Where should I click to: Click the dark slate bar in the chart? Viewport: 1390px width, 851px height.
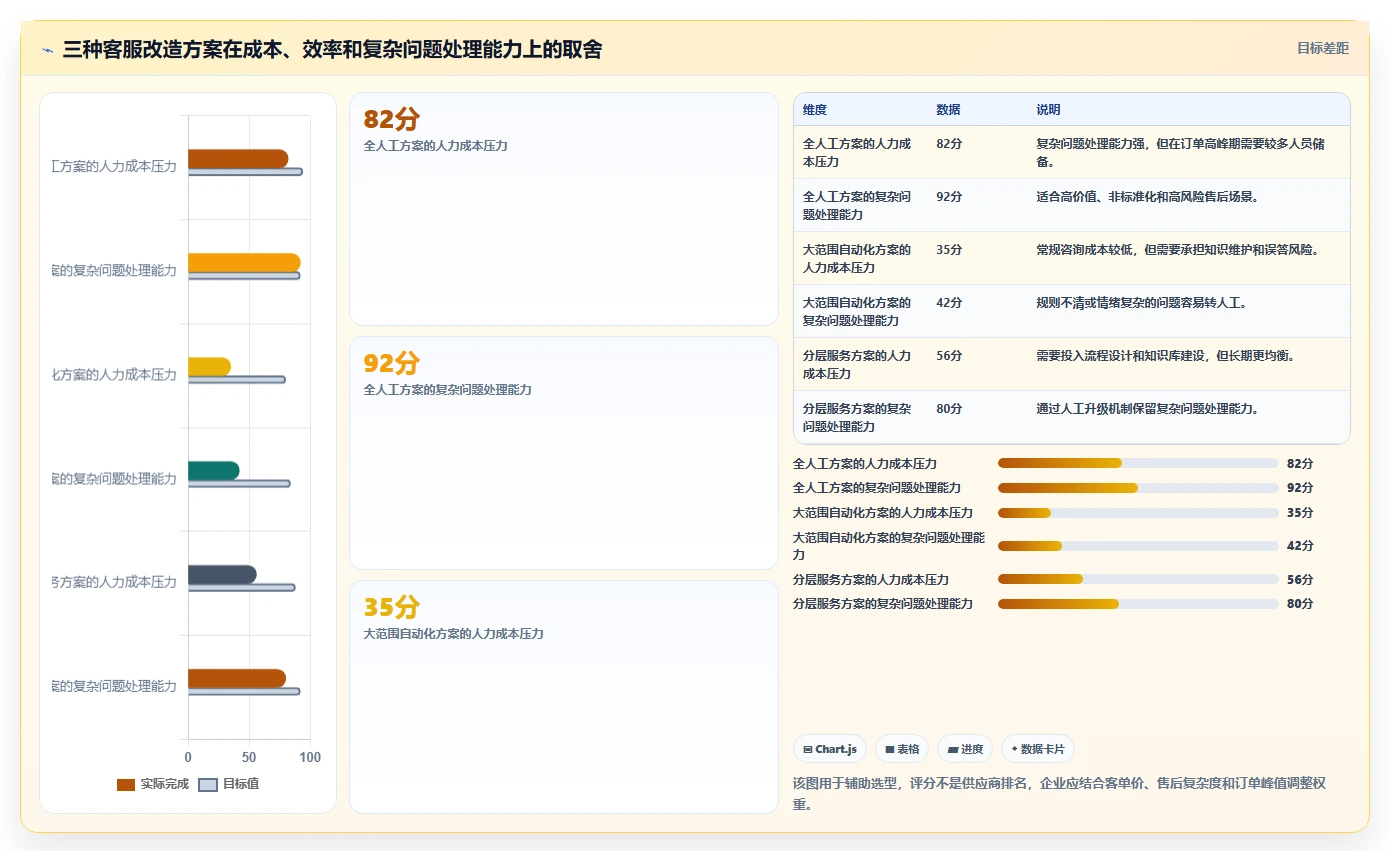pos(222,574)
